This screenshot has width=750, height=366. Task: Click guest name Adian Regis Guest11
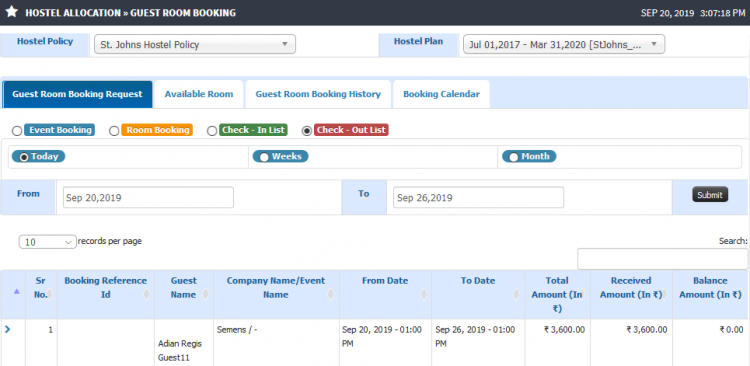click(181, 351)
